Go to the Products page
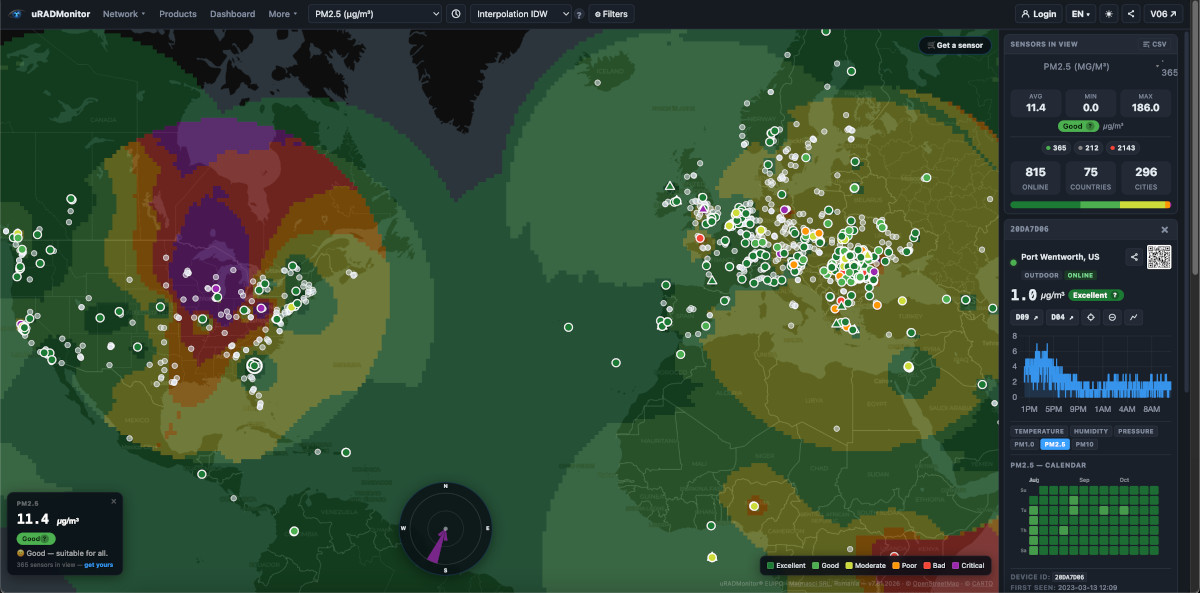 tap(178, 14)
